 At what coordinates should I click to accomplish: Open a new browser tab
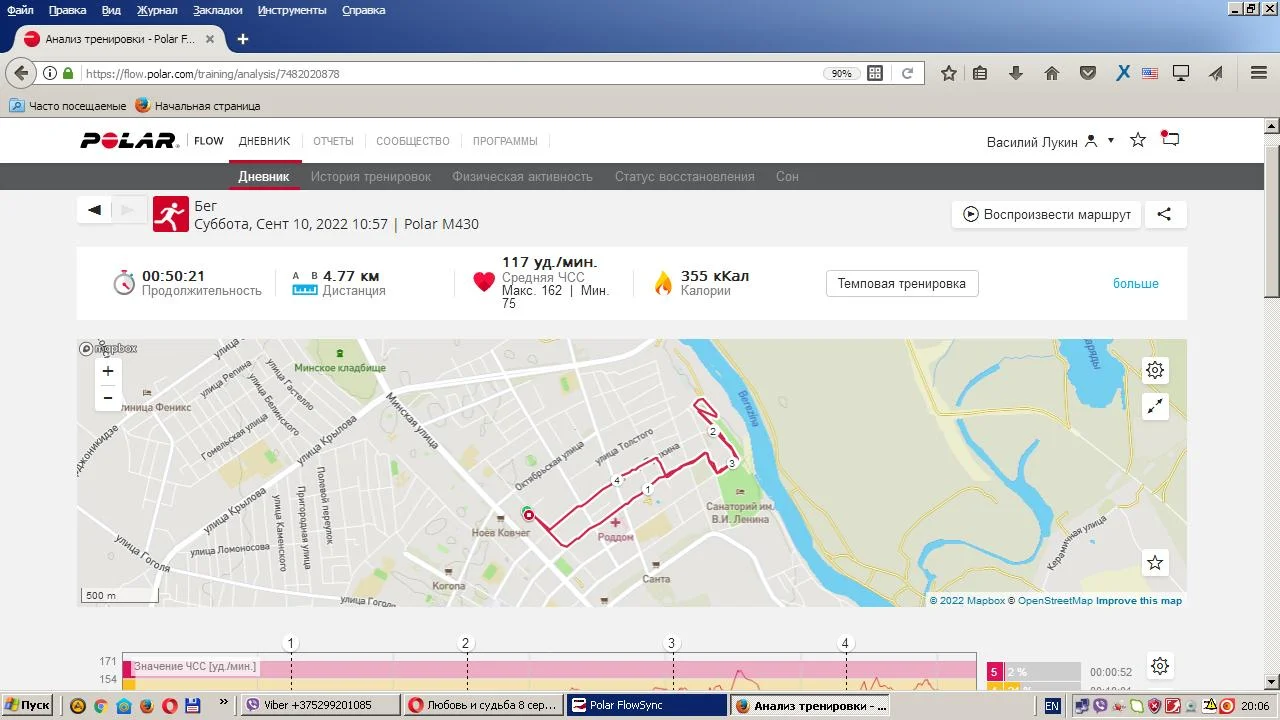pos(242,39)
